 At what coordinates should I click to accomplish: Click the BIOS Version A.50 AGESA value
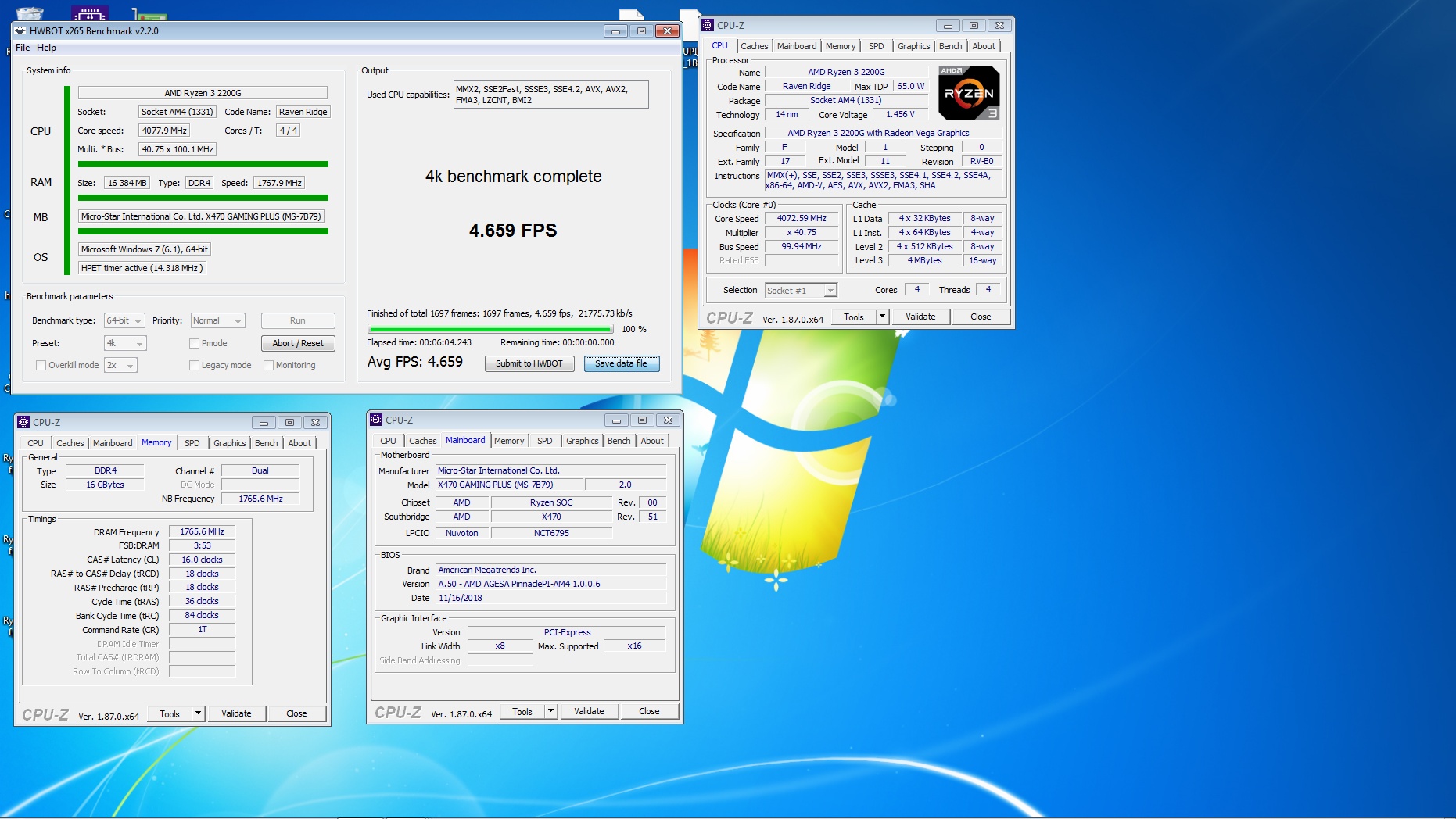(551, 584)
